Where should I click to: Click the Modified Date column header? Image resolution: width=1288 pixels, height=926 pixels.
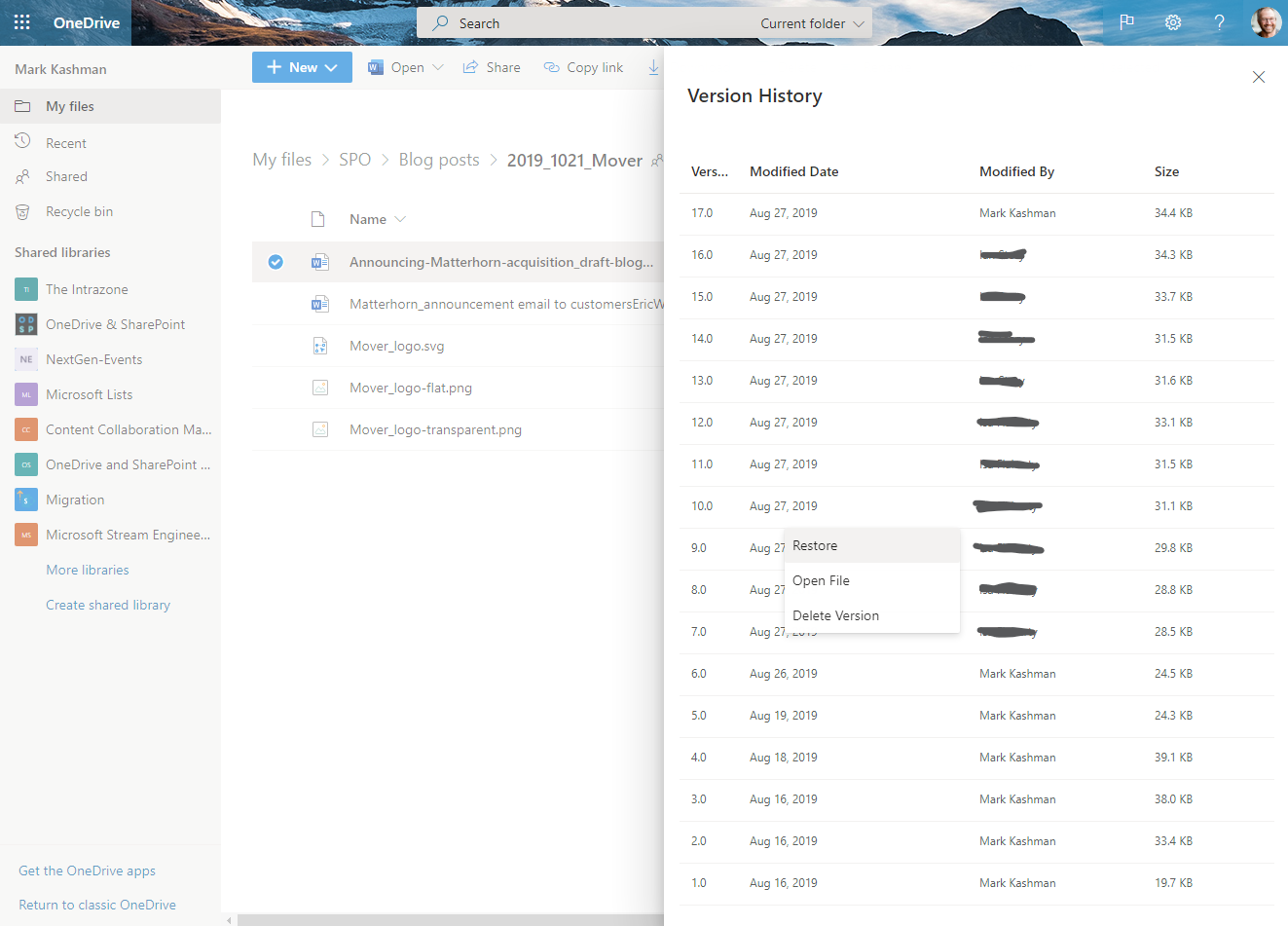[x=794, y=171]
